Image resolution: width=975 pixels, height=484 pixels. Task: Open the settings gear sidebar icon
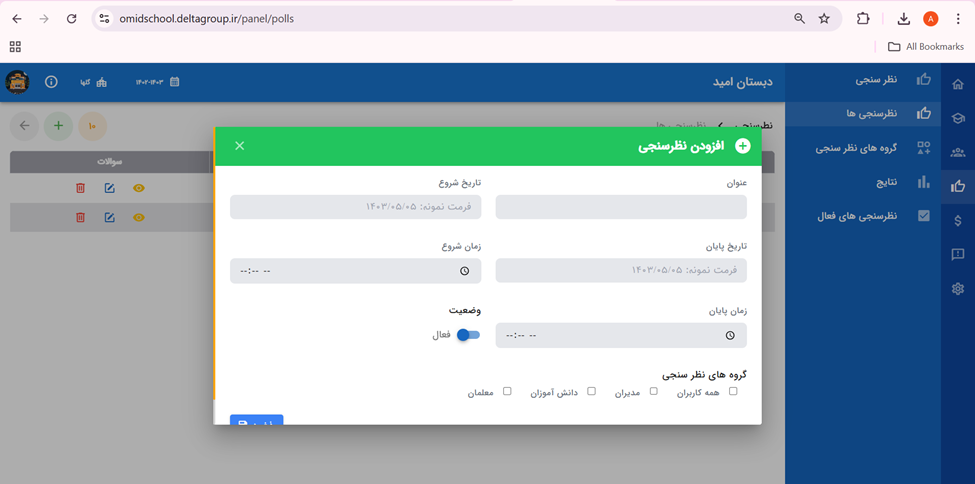coord(958,288)
